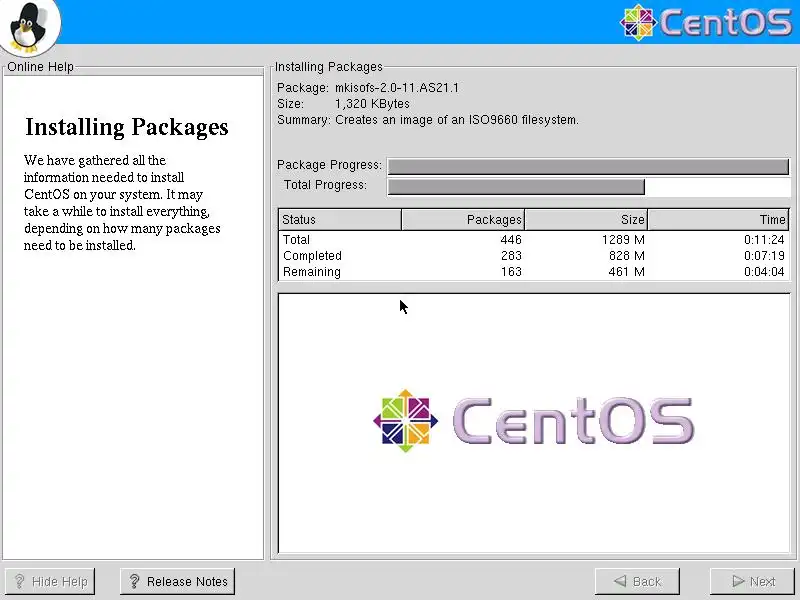Image resolution: width=800 pixels, height=600 pixels.
Task: Select the Status column header
Action: click(340, 219)
